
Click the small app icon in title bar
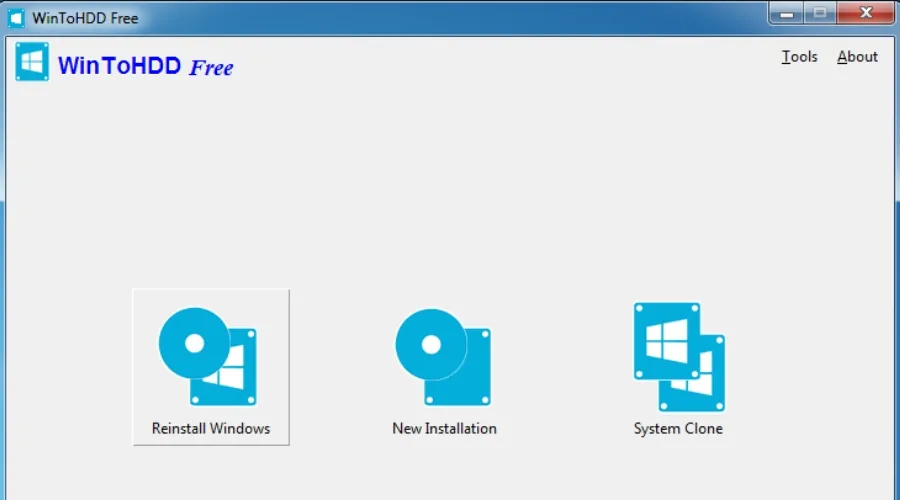coord(16,18)
